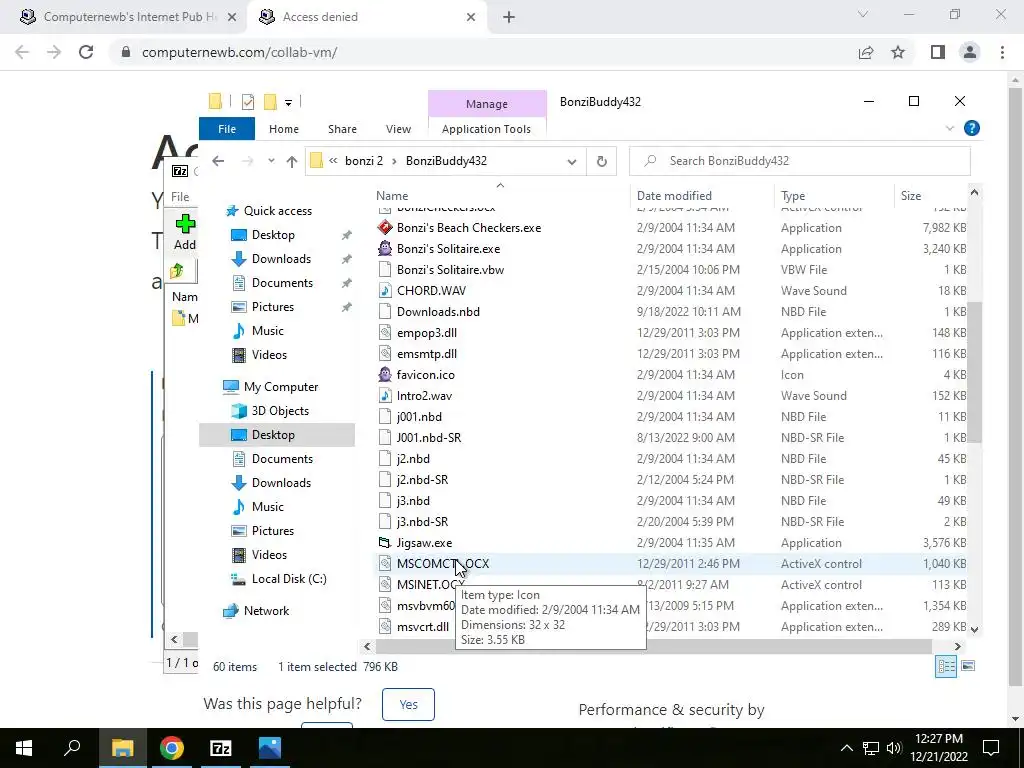Select the Bonzi's Solitaire.exe purple icon
The width and height of the screenshot is (1024, 768).
pyautogui.click(x=385, y=249)
